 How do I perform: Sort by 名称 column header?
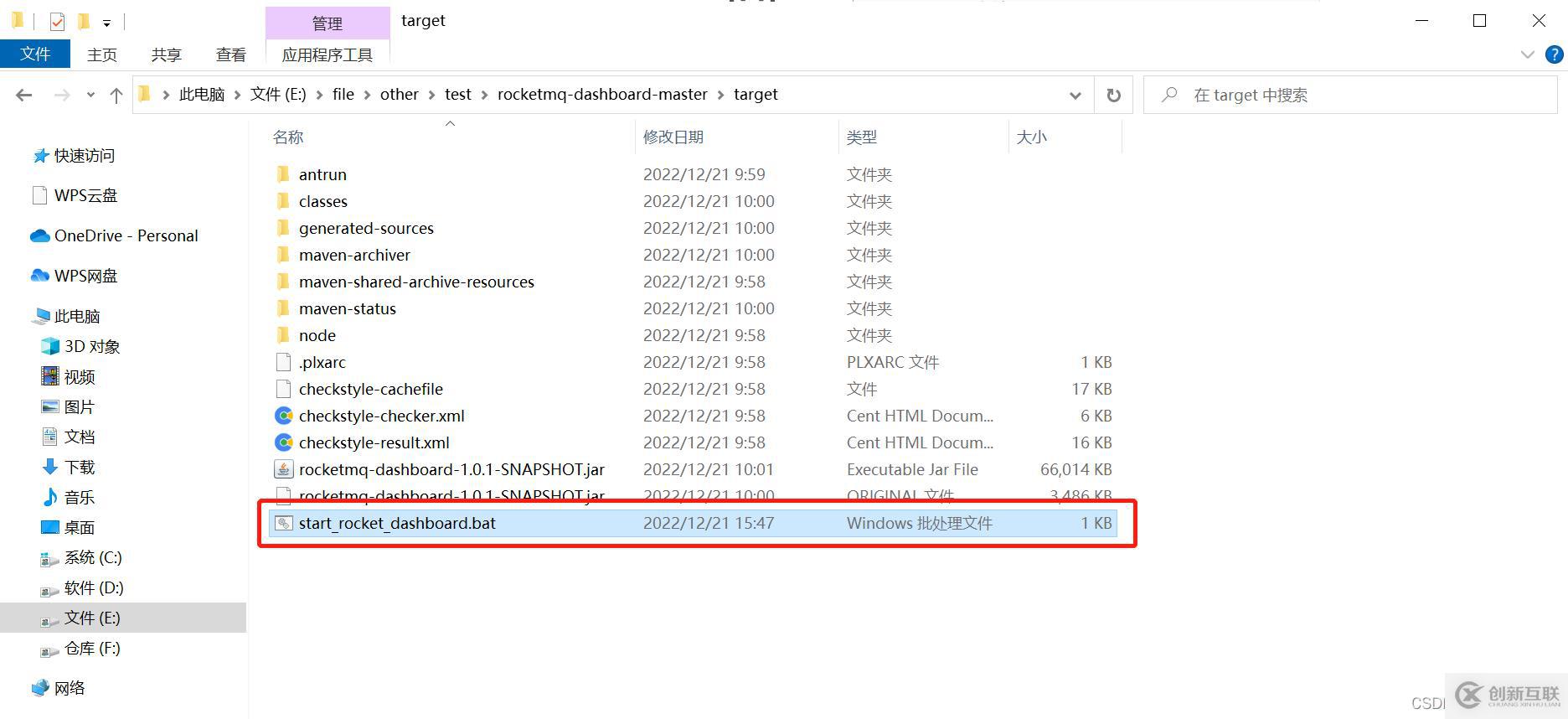point(288,137)
